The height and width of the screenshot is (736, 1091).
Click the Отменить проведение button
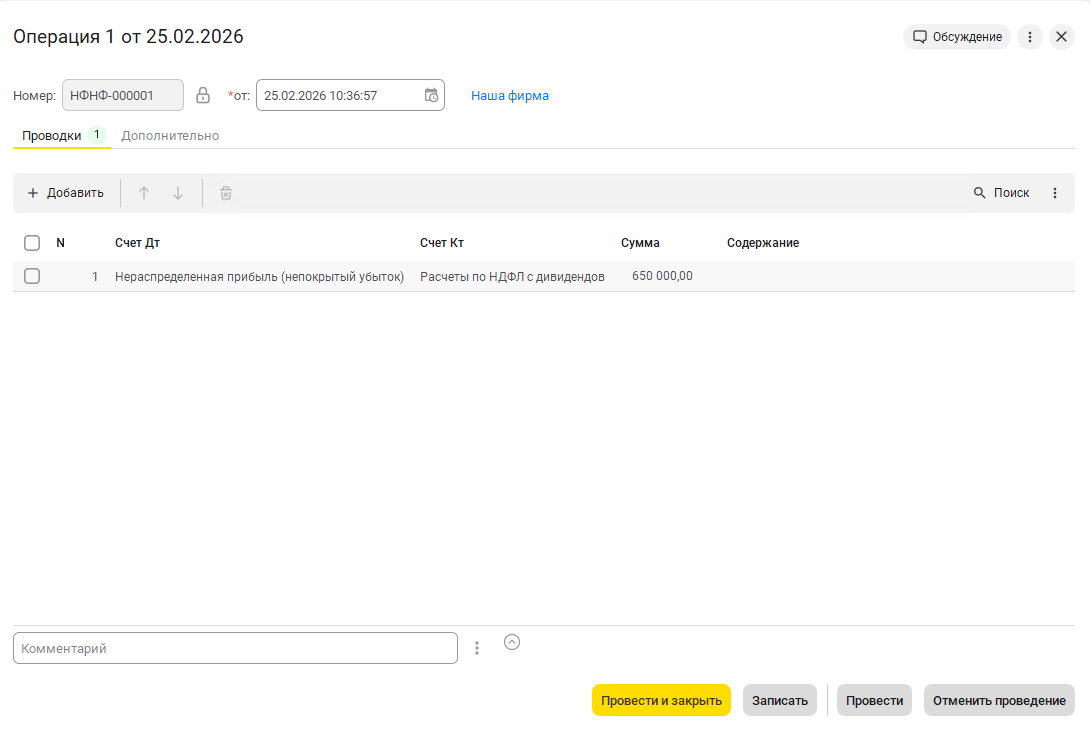(x=999, y=700)
